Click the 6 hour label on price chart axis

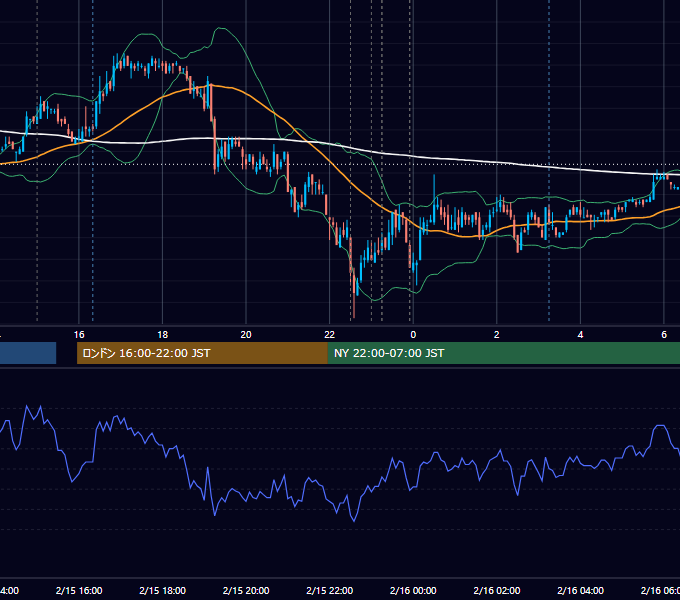point(664,335)
